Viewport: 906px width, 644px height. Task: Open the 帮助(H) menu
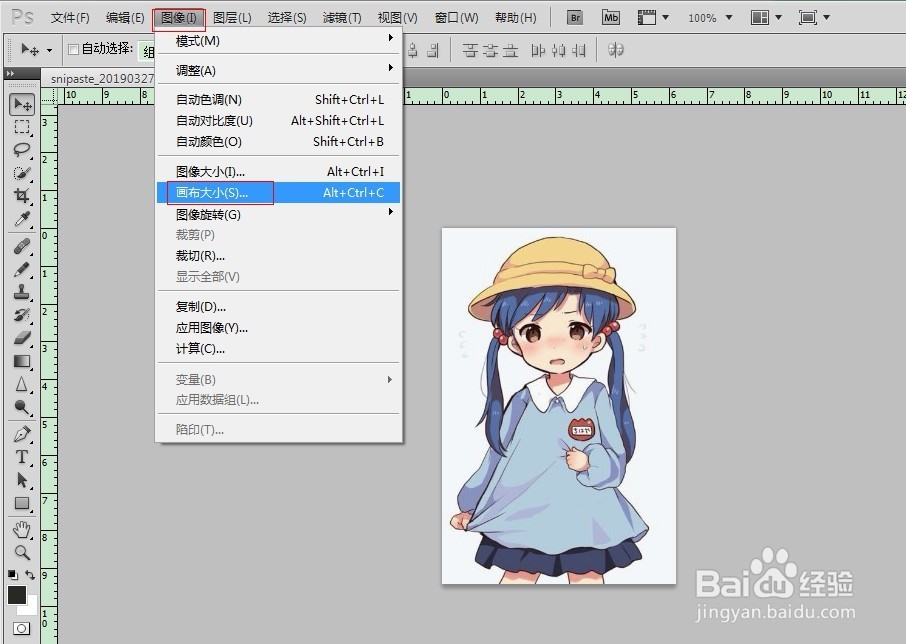coord(515,17)
